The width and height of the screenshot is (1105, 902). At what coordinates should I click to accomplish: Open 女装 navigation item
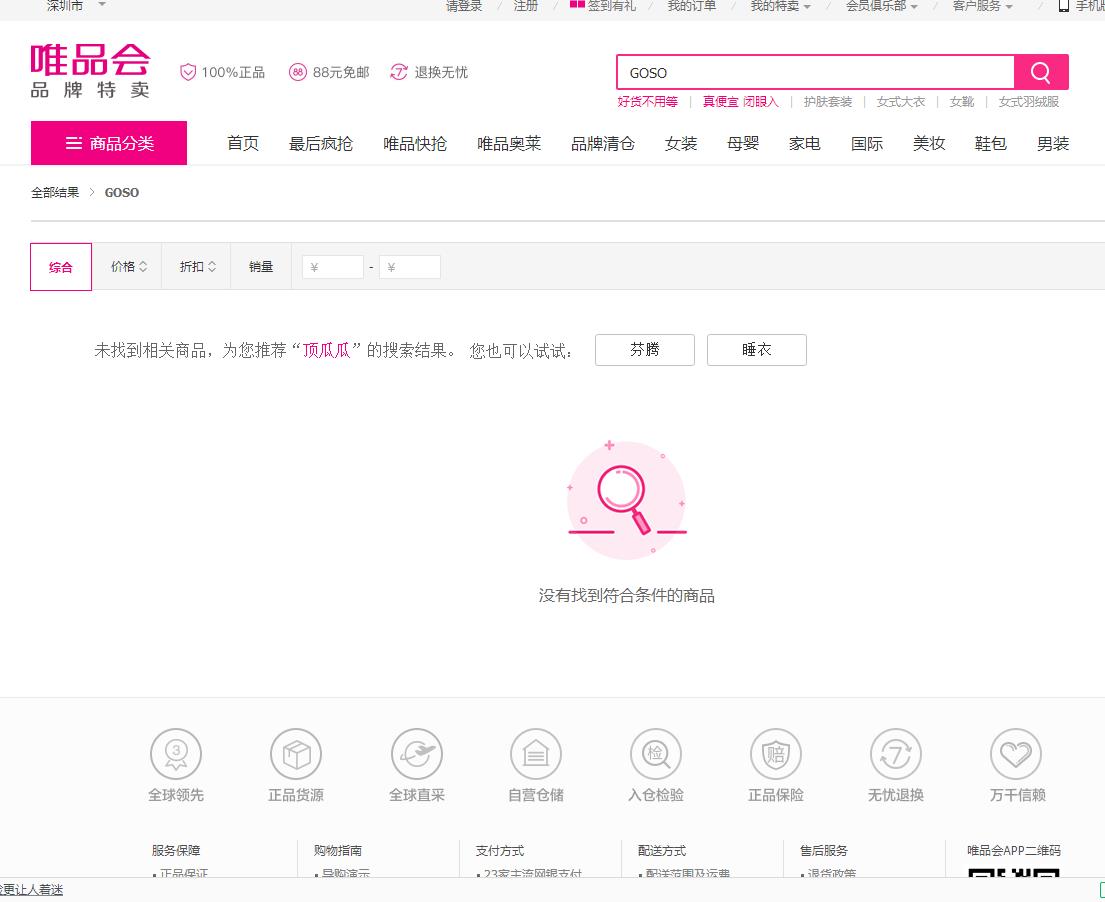click(x=681, y=144)
